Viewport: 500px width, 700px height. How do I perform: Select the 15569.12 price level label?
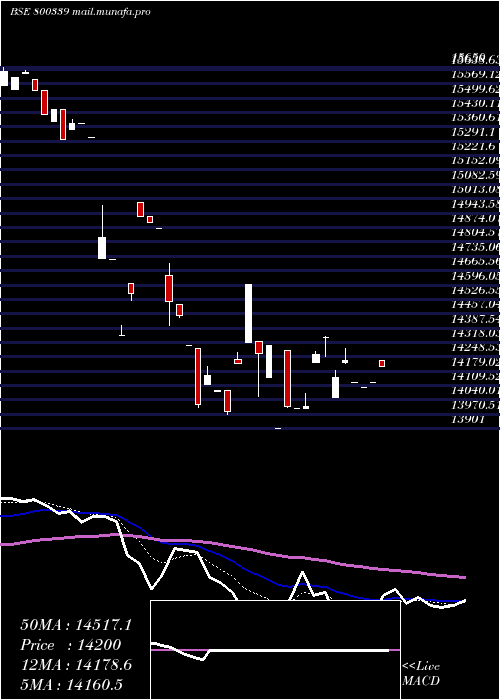[x=475, y=75]
